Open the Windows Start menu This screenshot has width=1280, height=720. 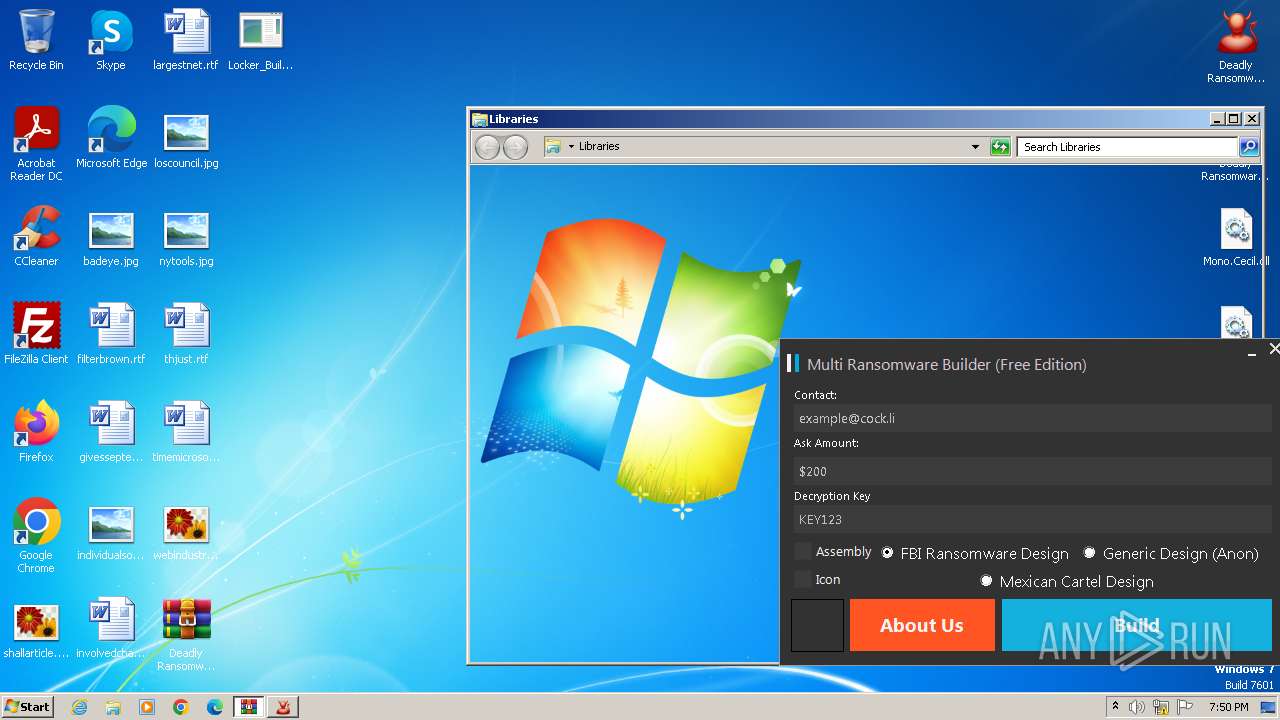click(x=28, y=707)
